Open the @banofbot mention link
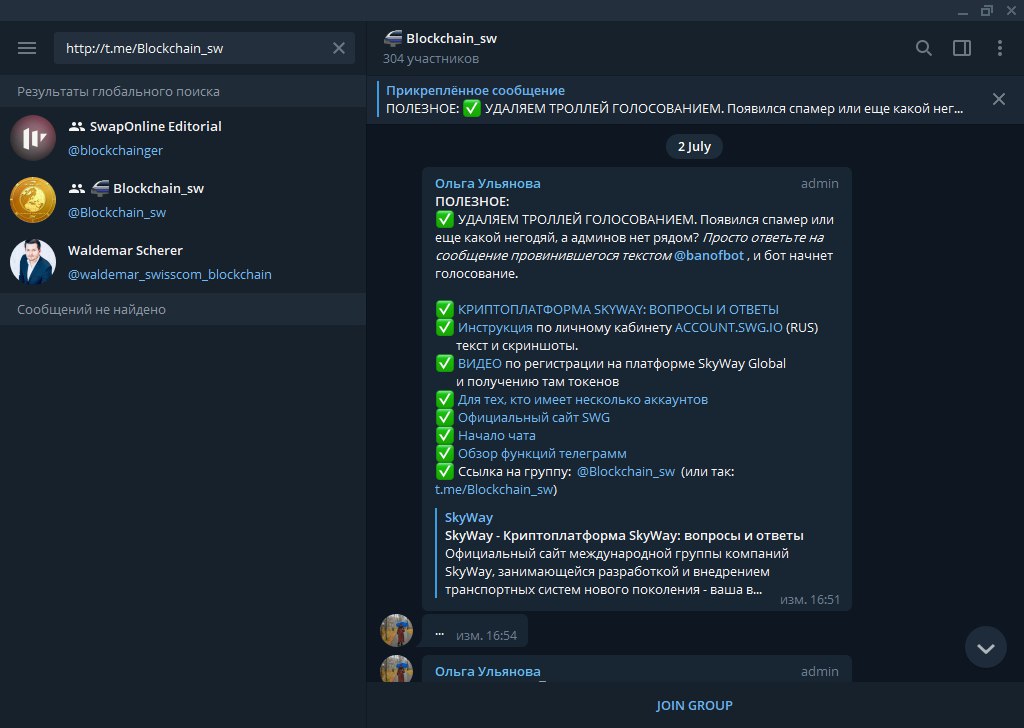 point(709,255)
